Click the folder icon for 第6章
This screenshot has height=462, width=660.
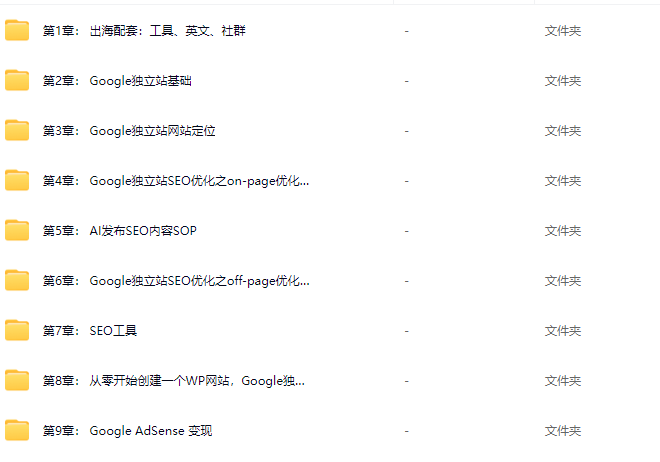click(17, 281)
